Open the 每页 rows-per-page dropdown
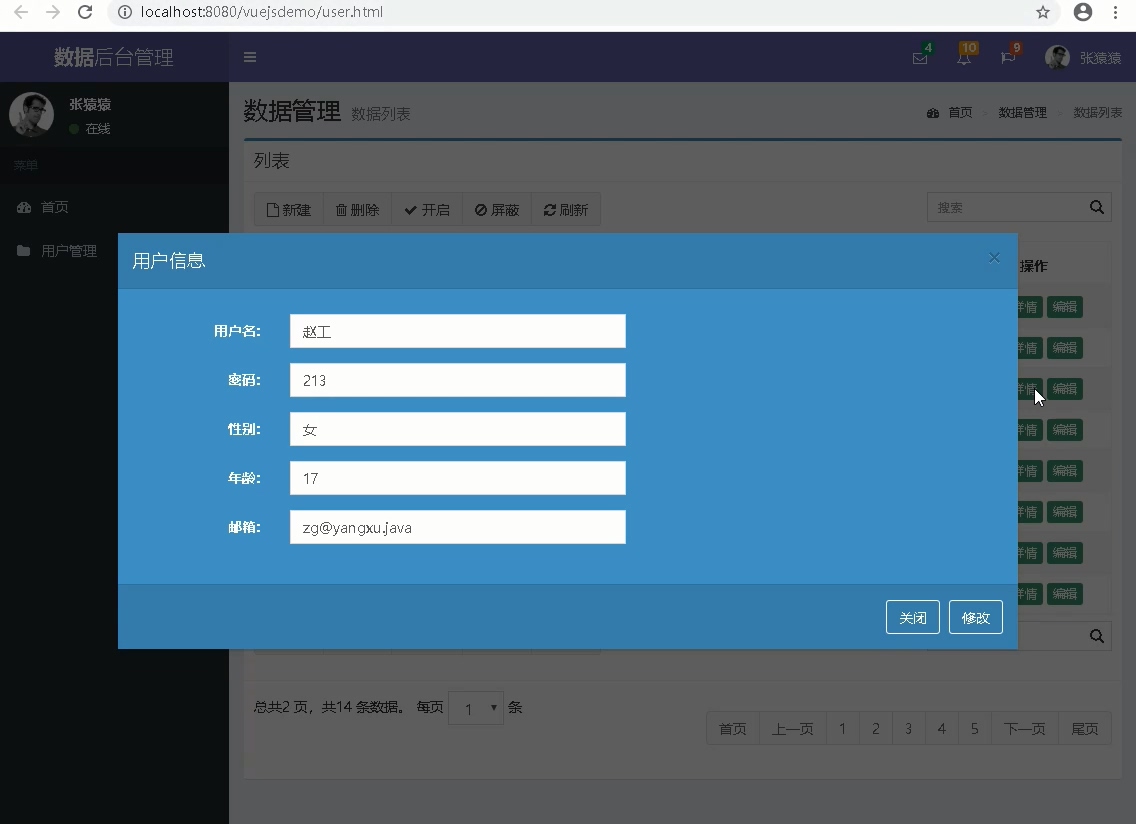 pos(476,708)
